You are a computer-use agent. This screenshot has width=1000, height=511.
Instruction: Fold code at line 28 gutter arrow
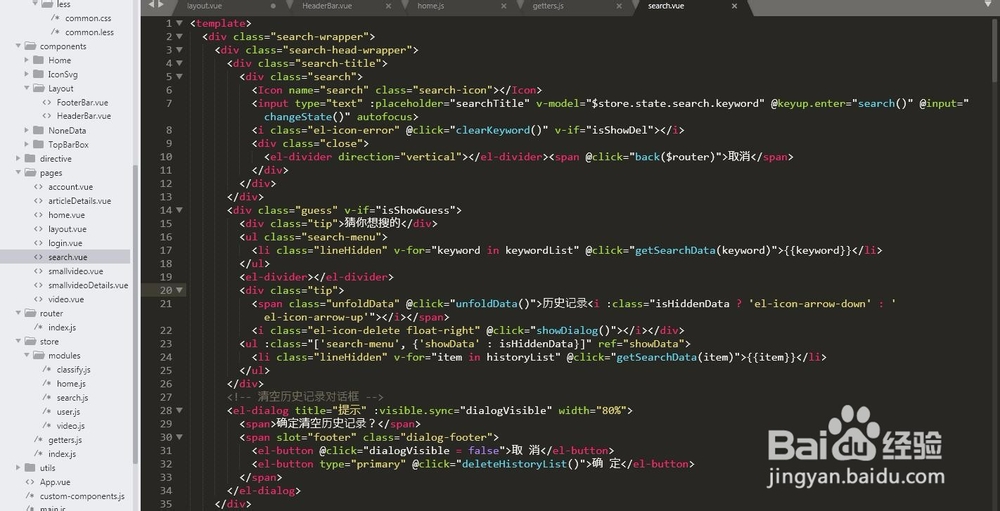pos(180,410)
